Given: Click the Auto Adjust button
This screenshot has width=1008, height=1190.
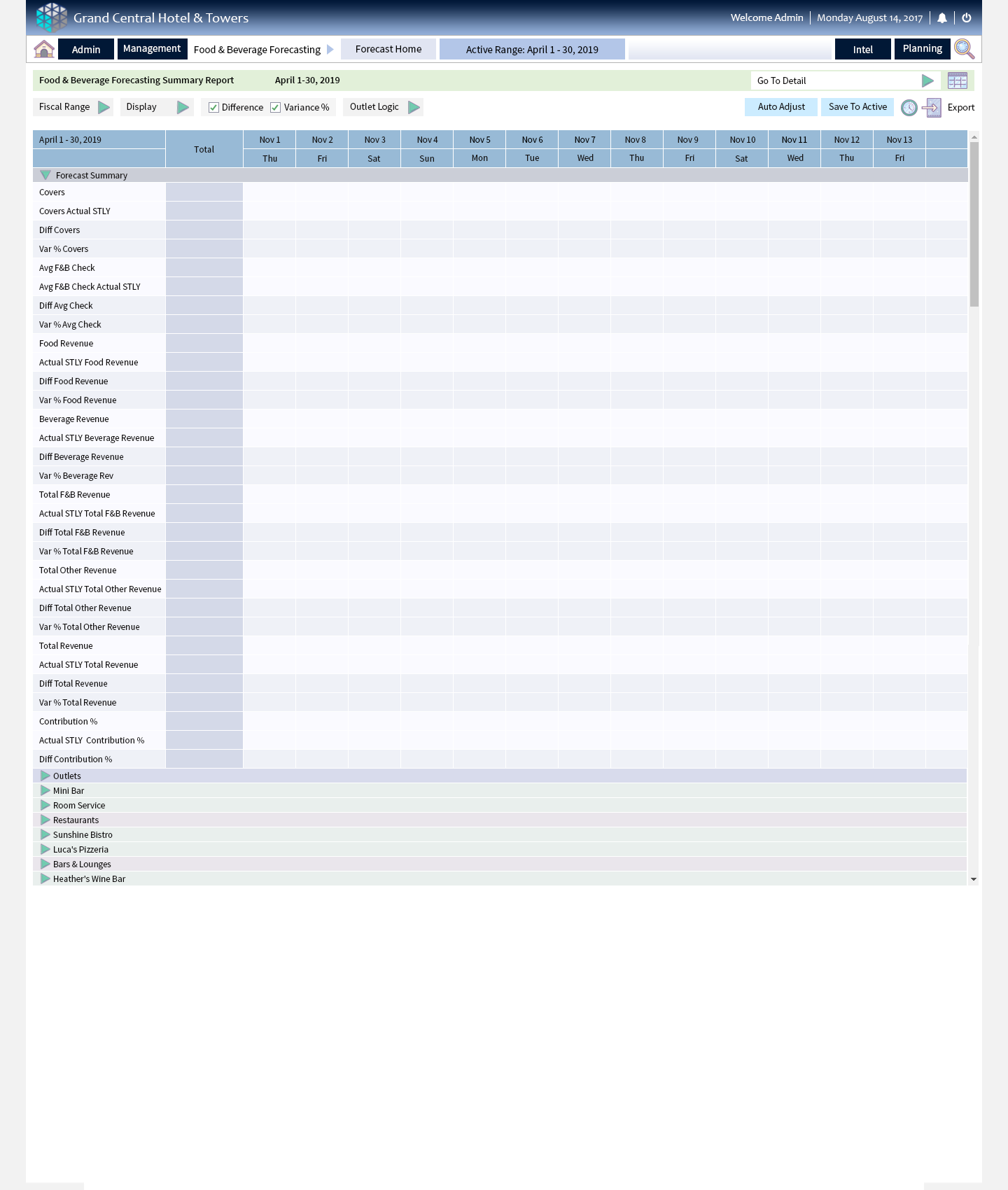Looking at the screenshot, I should coord(781,107).
